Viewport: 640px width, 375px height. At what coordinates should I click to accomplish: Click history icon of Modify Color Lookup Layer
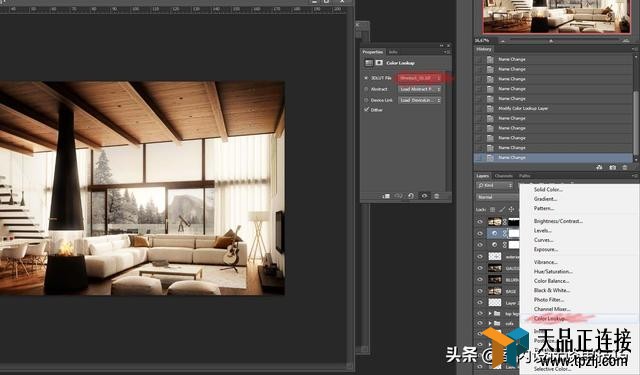[490, 109]
